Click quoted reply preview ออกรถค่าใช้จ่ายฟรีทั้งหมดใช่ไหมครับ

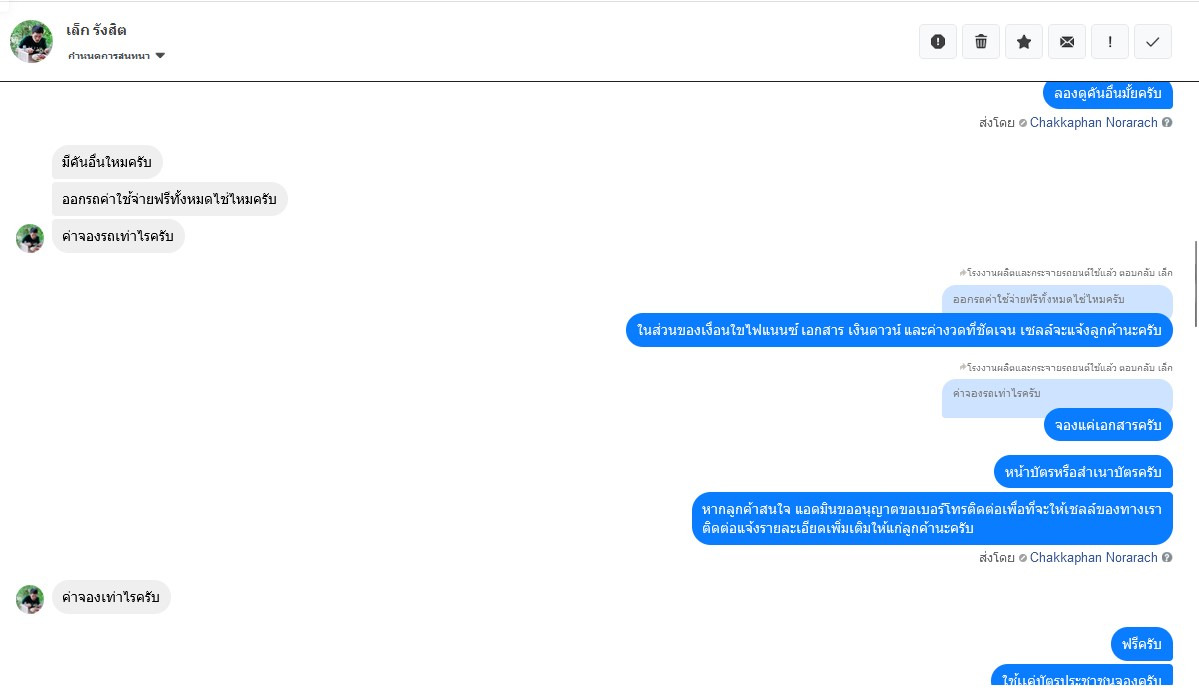(1039, 299)
